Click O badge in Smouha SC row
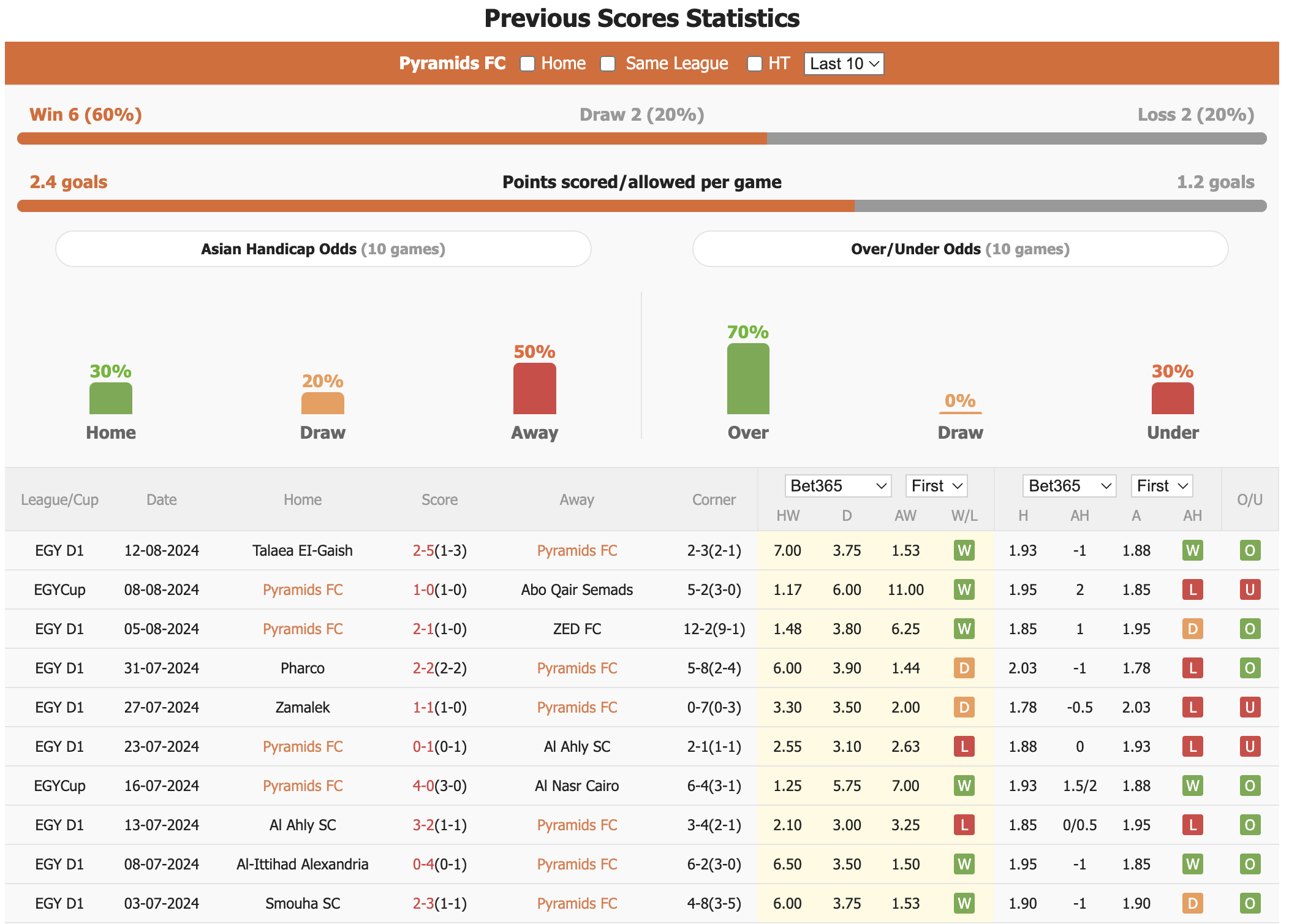Image resolution: width=1289 pixels, height=924 pixels. tap(1250, 903)
